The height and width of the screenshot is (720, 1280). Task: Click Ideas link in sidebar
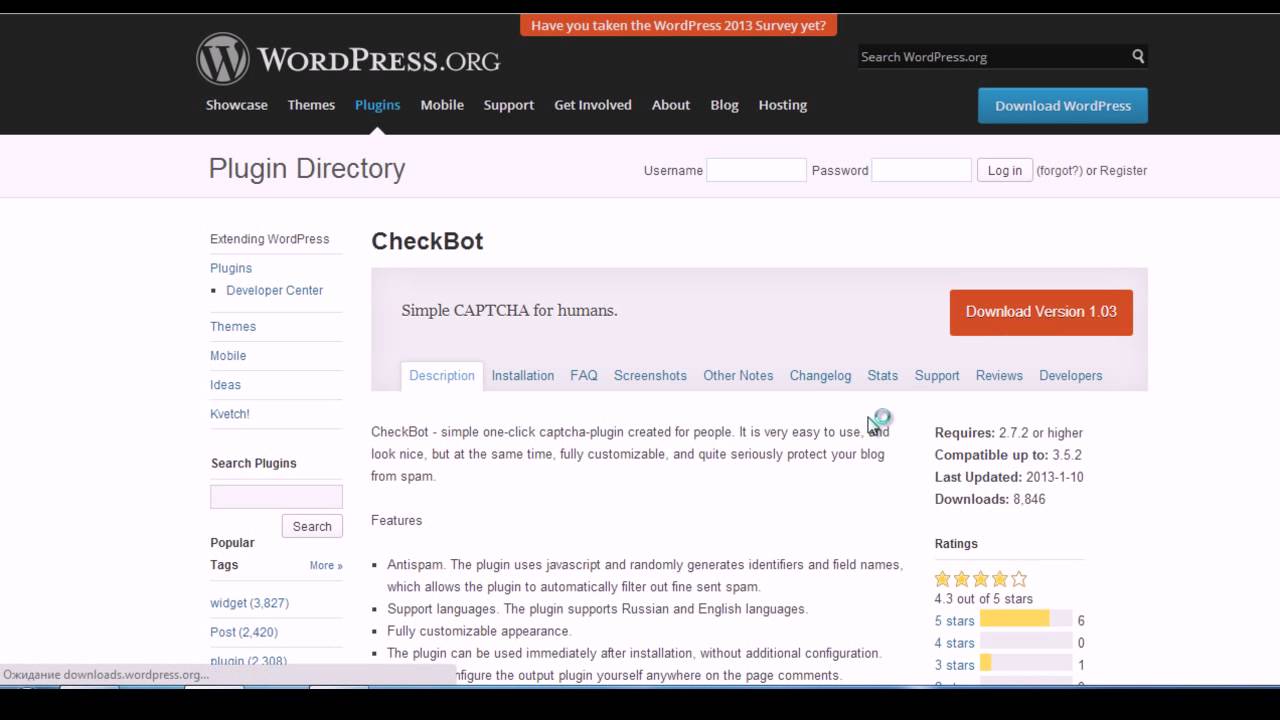point(225,384)
